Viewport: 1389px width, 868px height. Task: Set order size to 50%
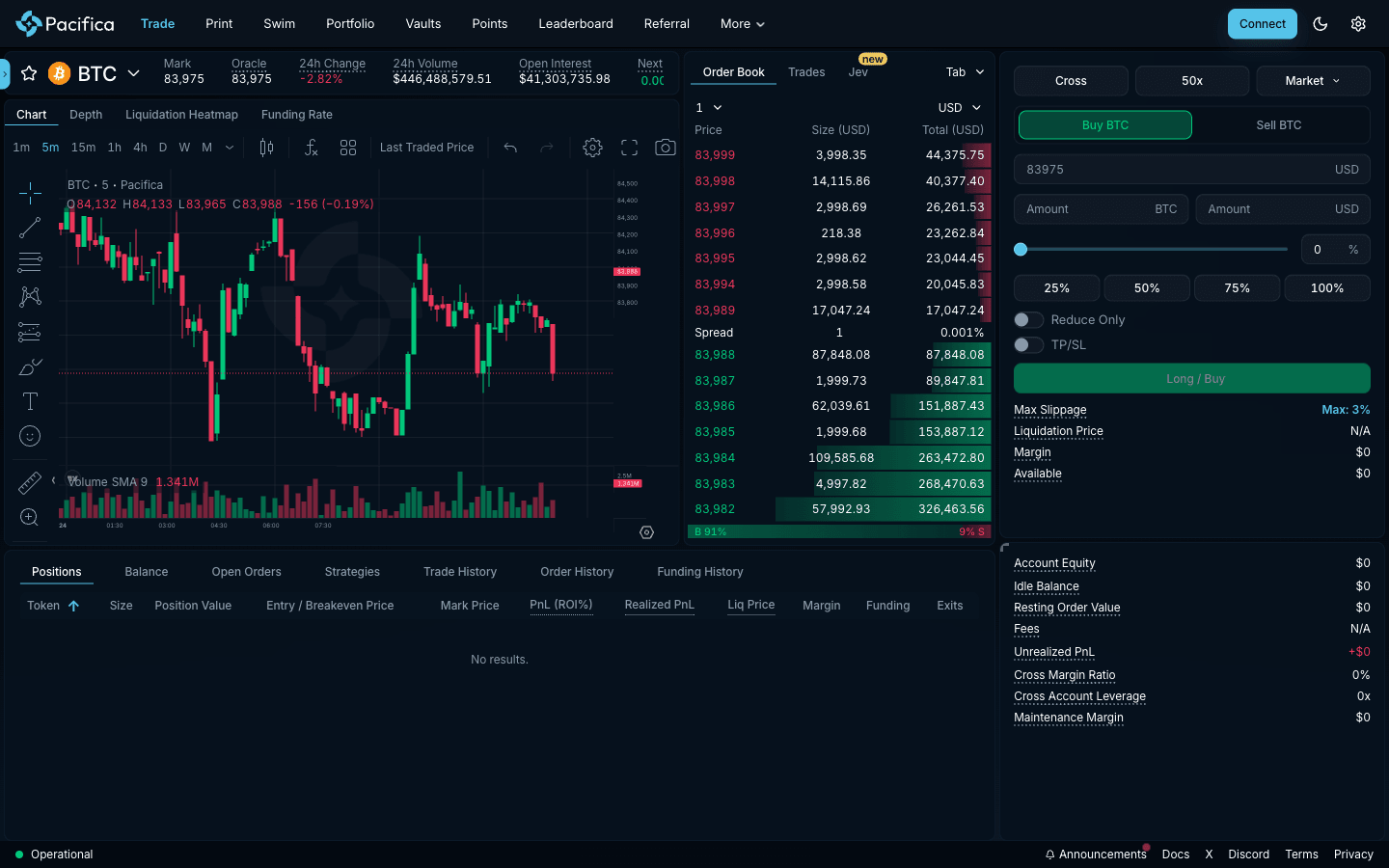1147,288
